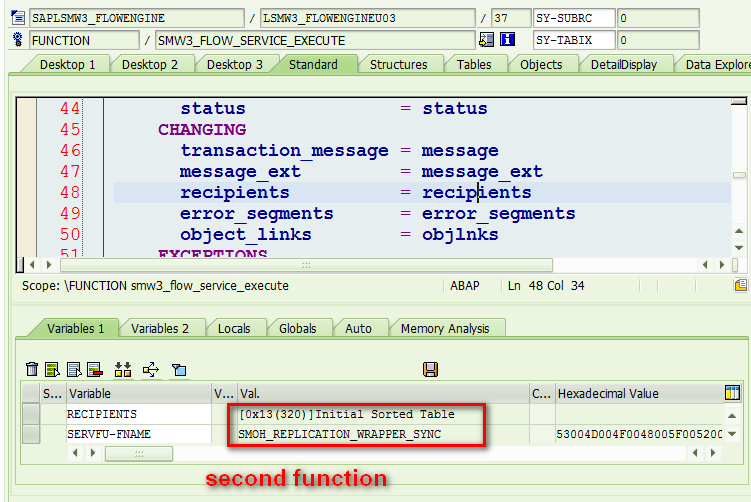Screen dimensions: 751x502
Task: Click objlnks on line 50
Action: point(460,235)
